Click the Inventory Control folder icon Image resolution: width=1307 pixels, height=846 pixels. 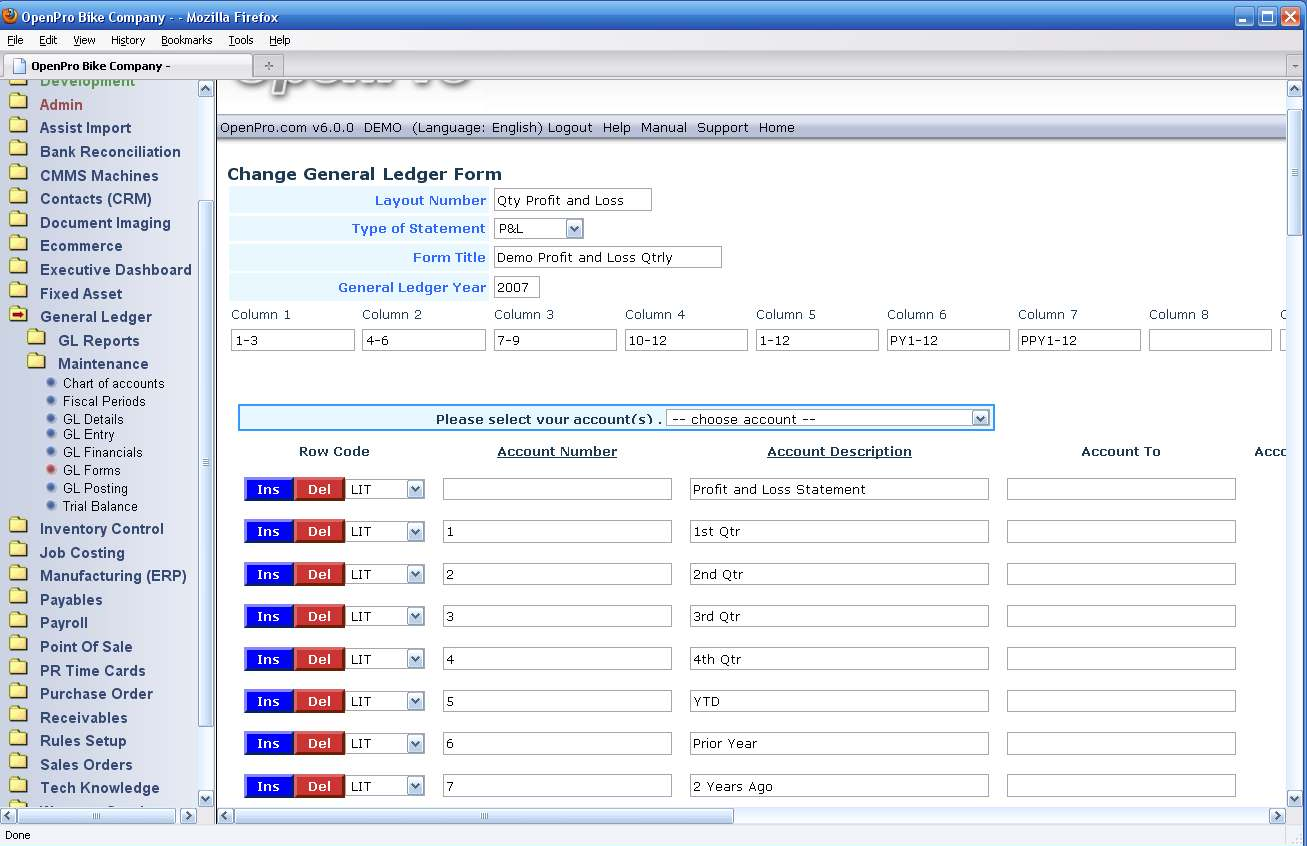click(x=18, y=528)
